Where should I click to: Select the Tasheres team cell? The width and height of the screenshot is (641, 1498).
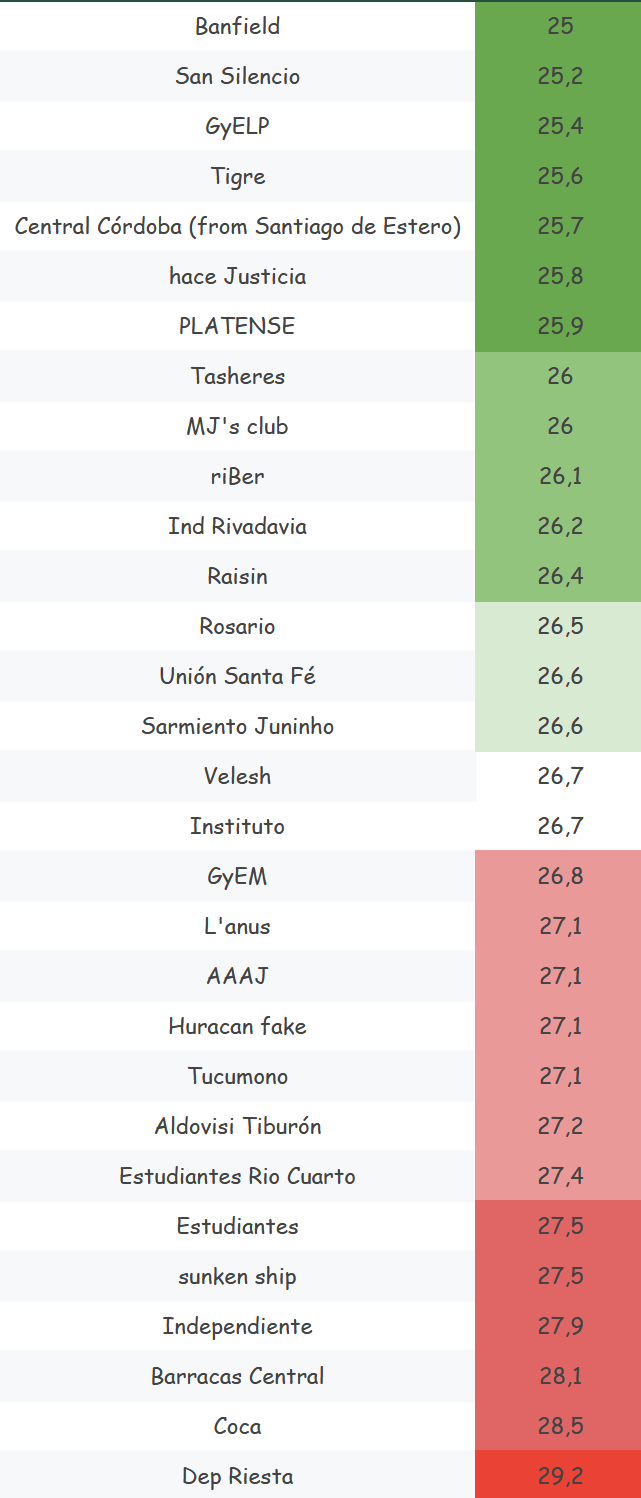pyautogui.click(x=238, y=377)
